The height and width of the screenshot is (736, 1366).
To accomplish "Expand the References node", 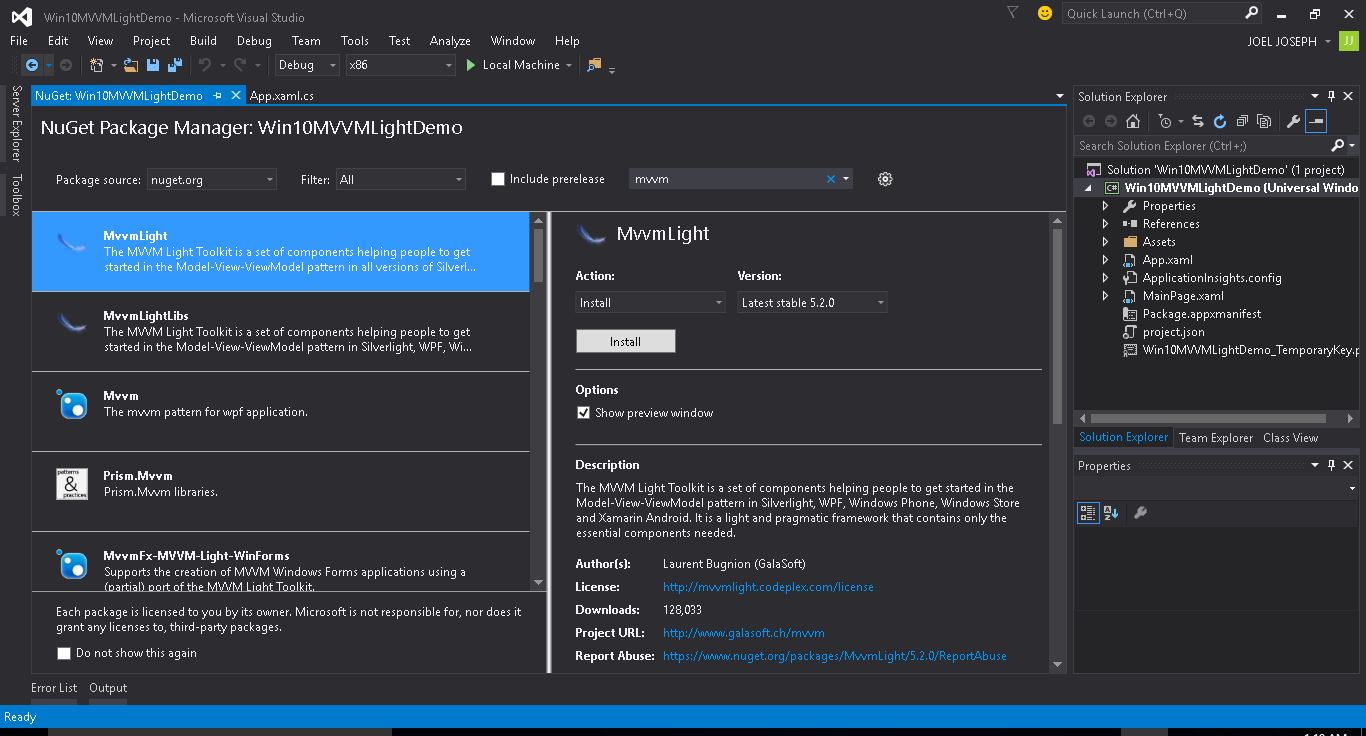I will pyautogui.click(x=1105, y=224).
